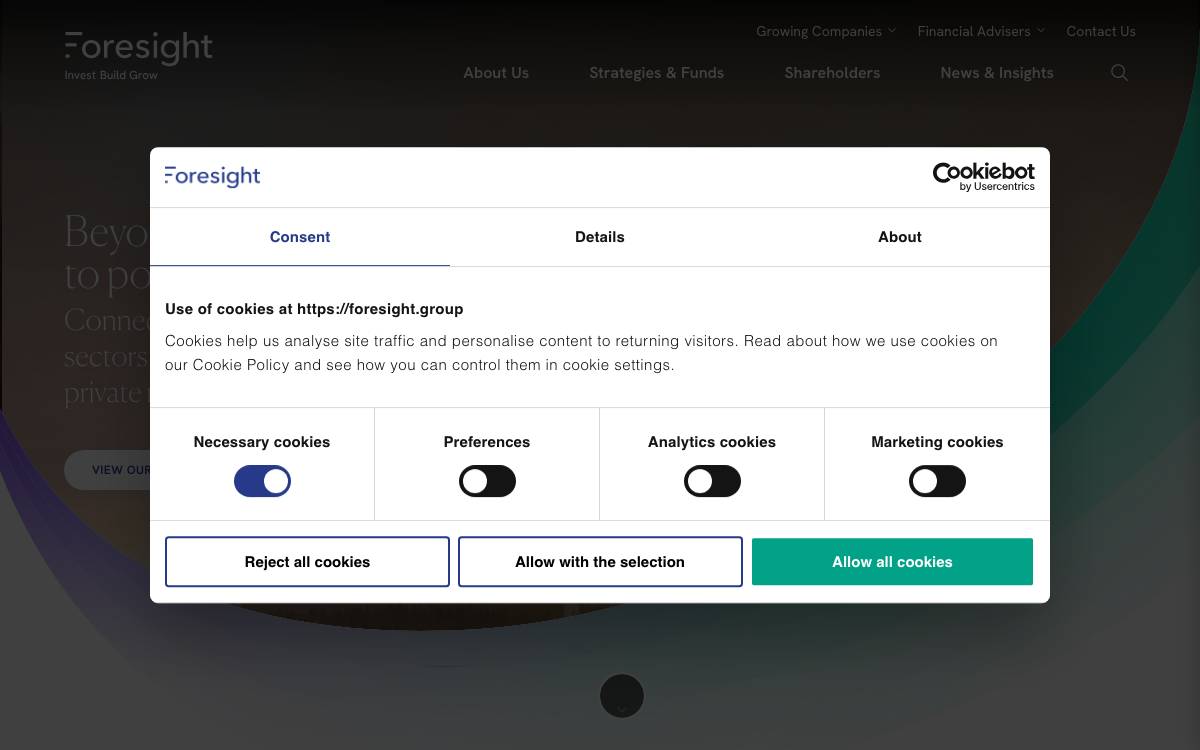Switch to the Details tab
The width and height of the screenshot is (1200, 750).
[x=600, y=237]
